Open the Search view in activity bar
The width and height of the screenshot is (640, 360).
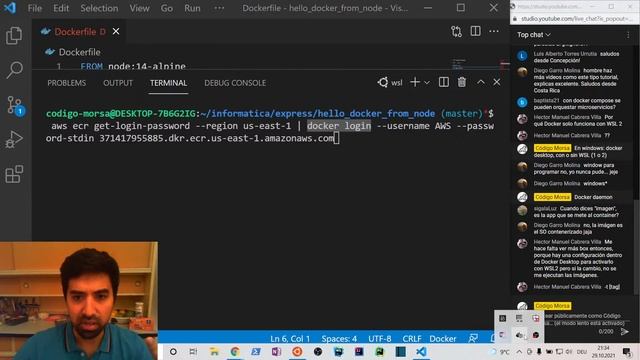click(14, 70)
